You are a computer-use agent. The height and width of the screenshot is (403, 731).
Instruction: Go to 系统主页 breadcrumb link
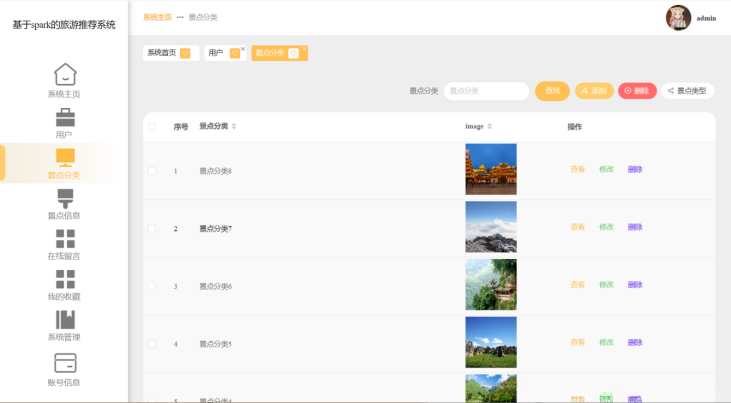[157, 17]
